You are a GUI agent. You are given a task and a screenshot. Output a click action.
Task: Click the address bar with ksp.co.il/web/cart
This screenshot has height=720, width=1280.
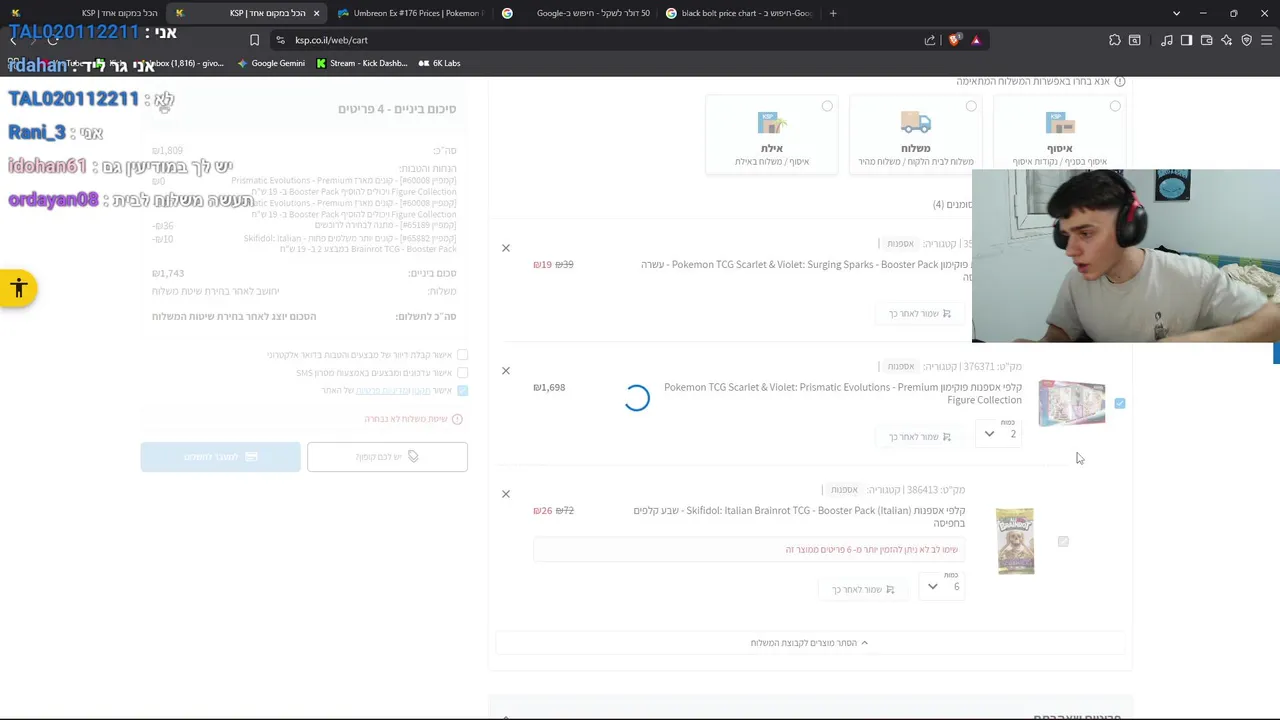pyautogui.click(x=600, y=40)
